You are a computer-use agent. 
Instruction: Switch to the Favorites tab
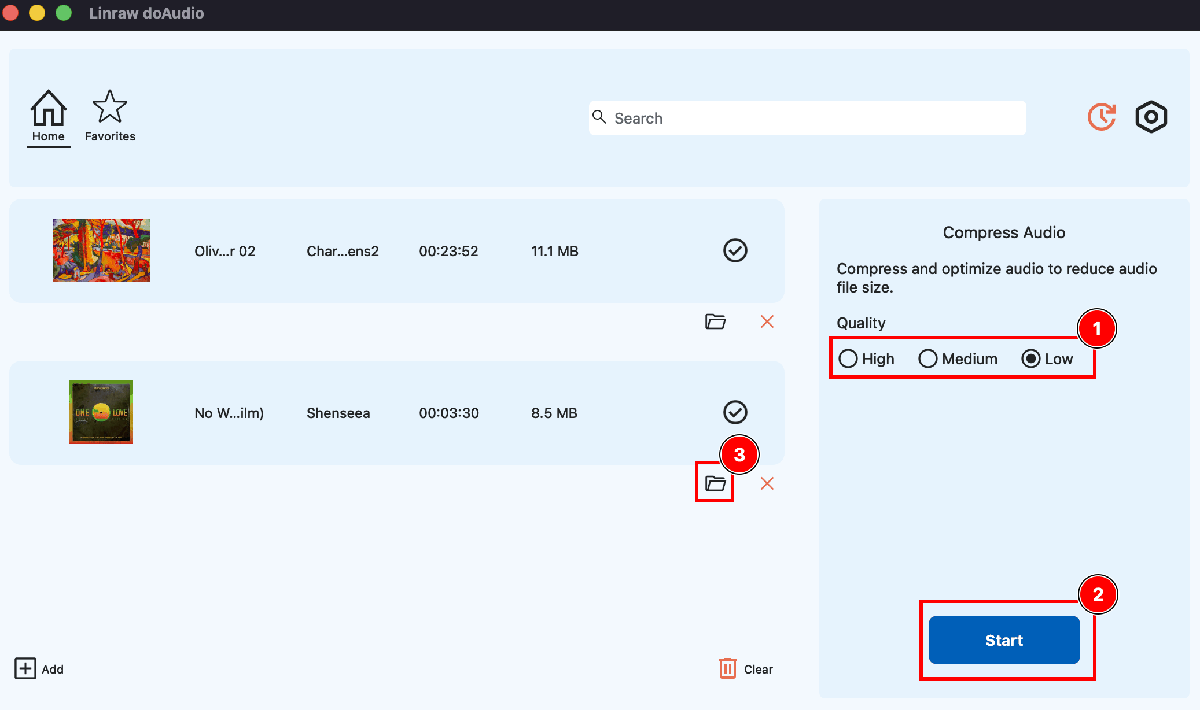pos(110,116)
